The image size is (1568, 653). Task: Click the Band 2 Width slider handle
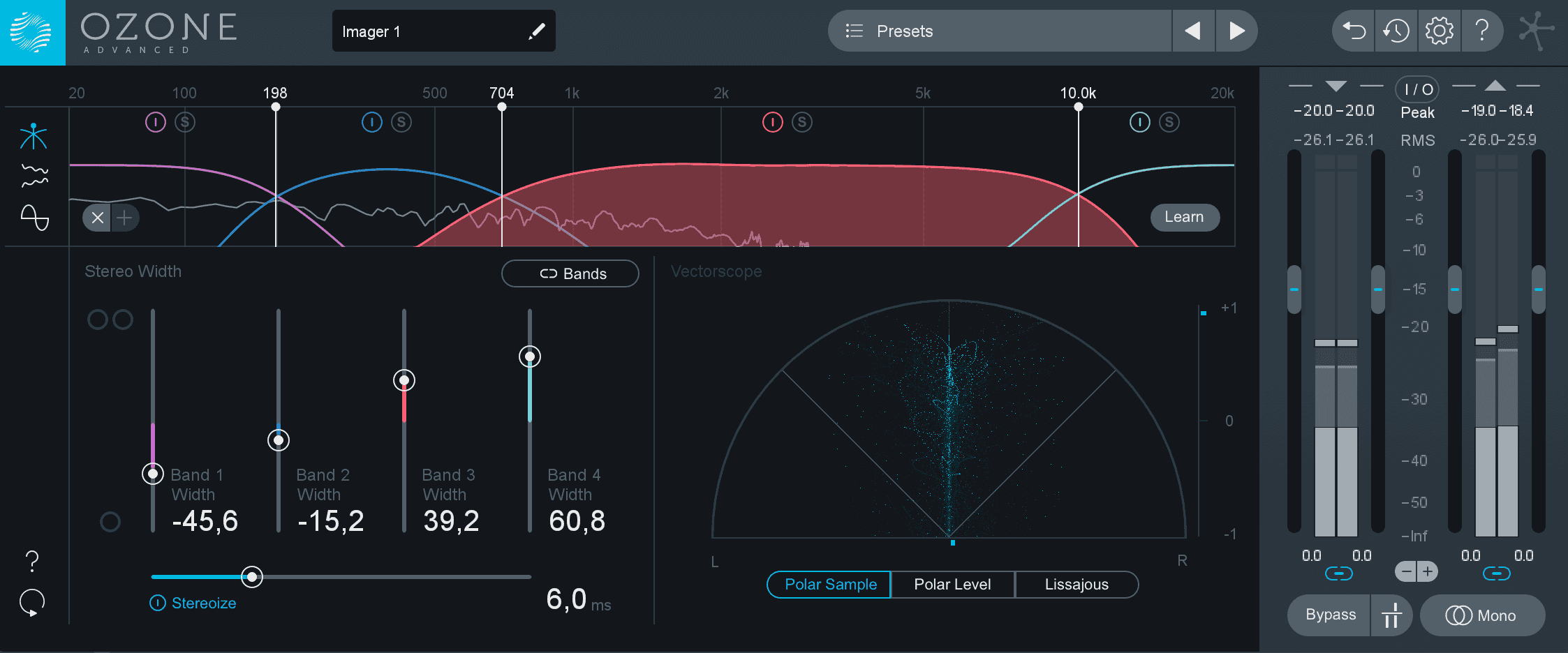(x=279, y=440)
